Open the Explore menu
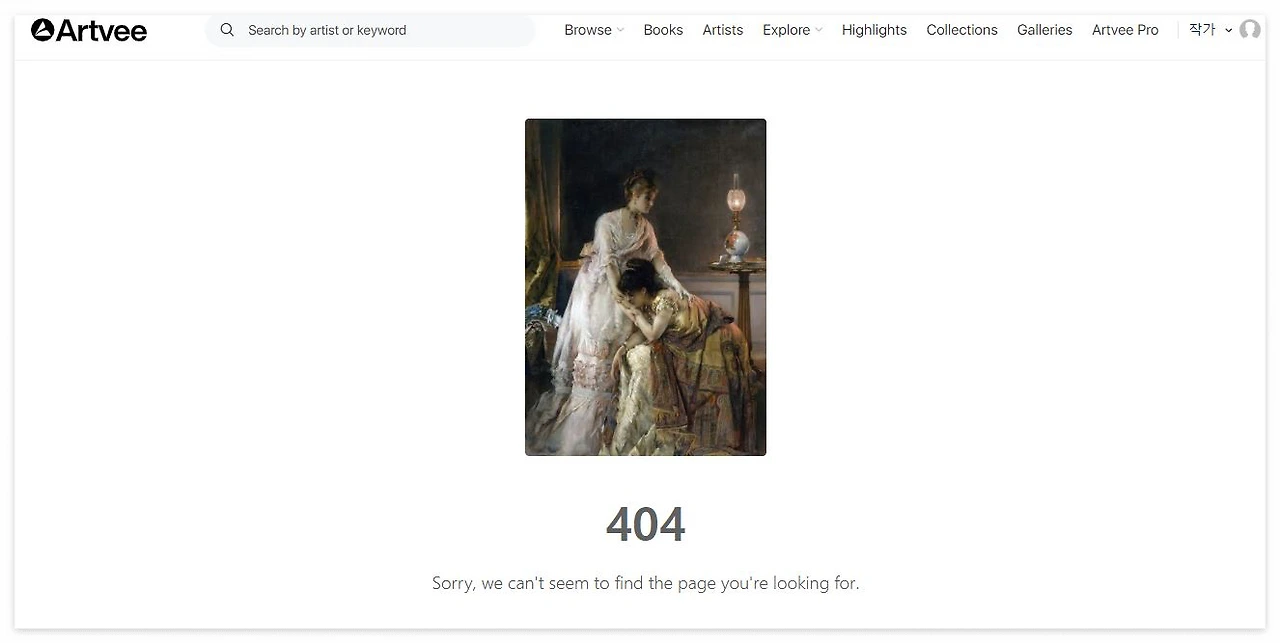 786,30
